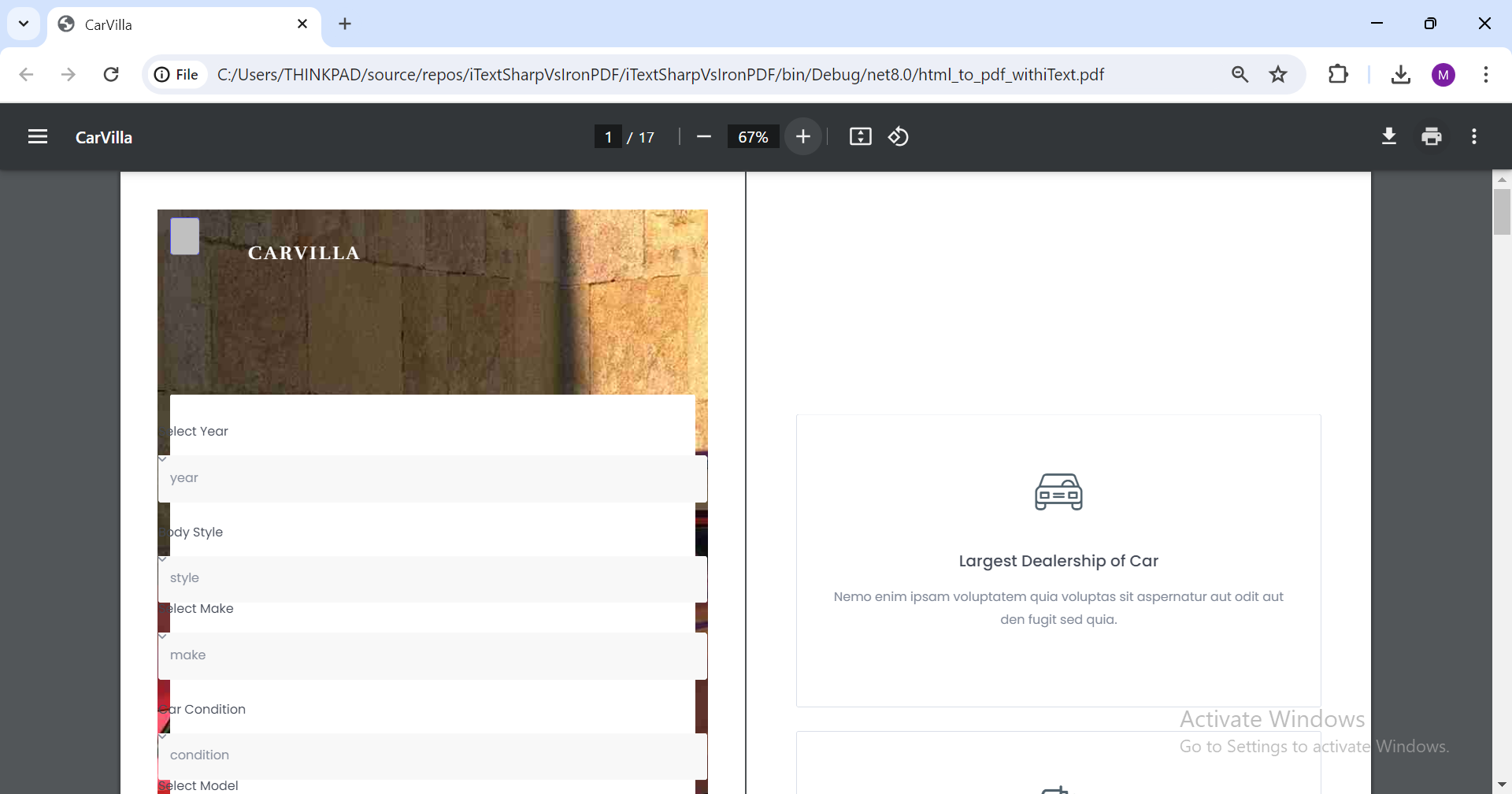Go forward in browser history
1512x794 pixels.
69,75
